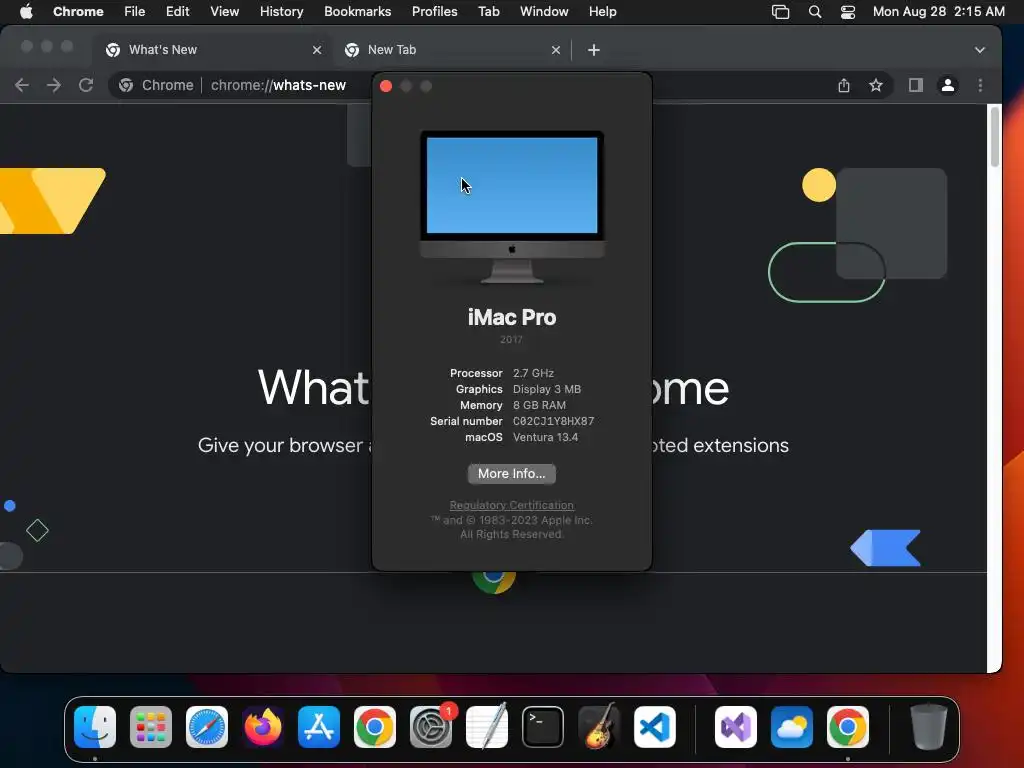Open the Help menu
Viewport: 1024px width, 768px height.
point(602,11)
